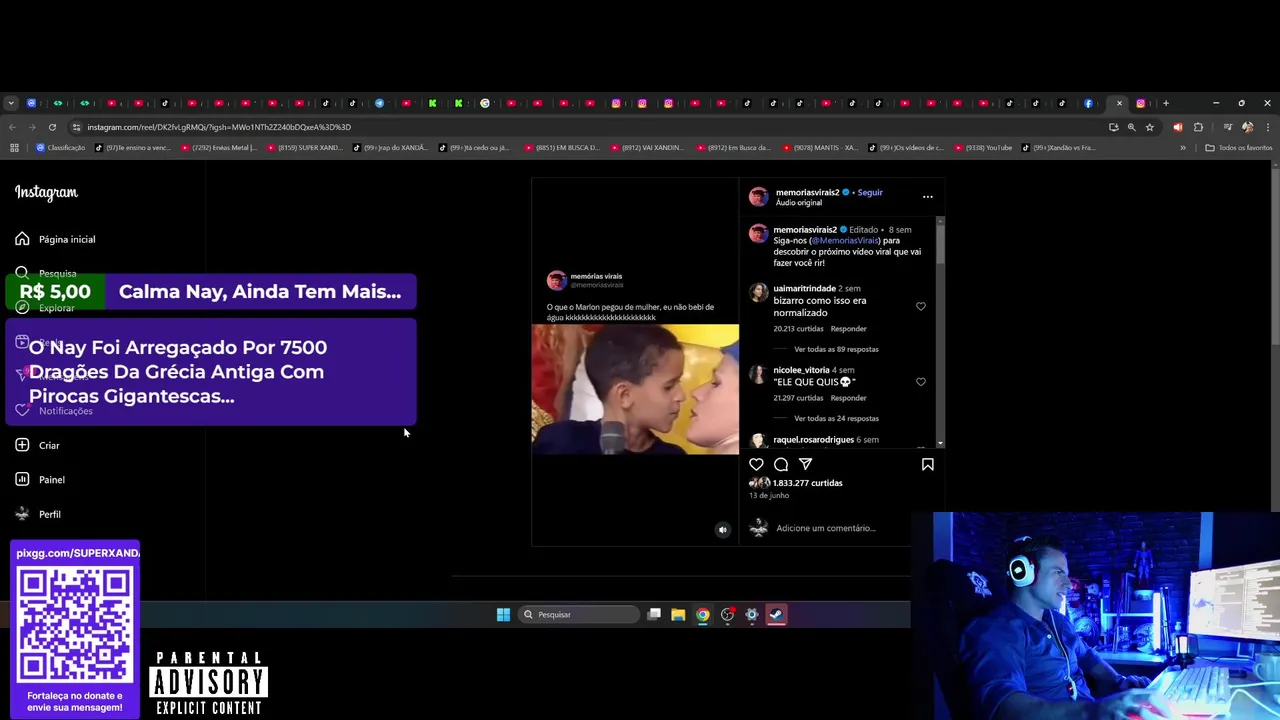Follow memoriasvirais2 with Seguir

coord(870,192)
